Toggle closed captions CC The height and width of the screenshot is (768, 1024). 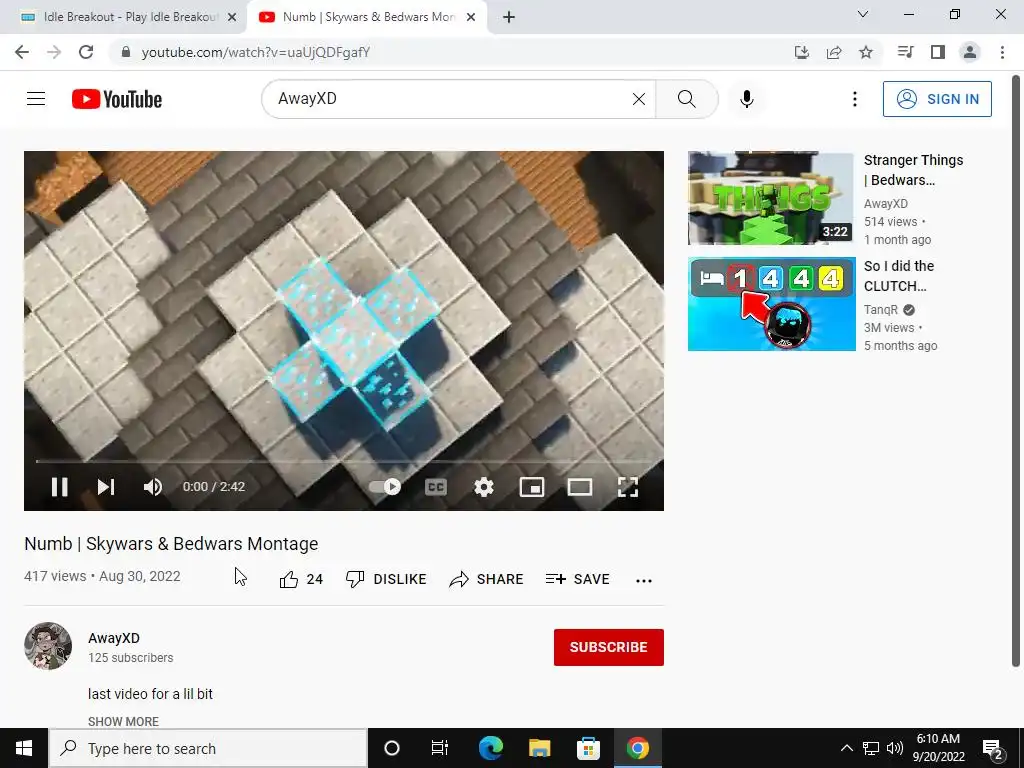coord(436,487)
